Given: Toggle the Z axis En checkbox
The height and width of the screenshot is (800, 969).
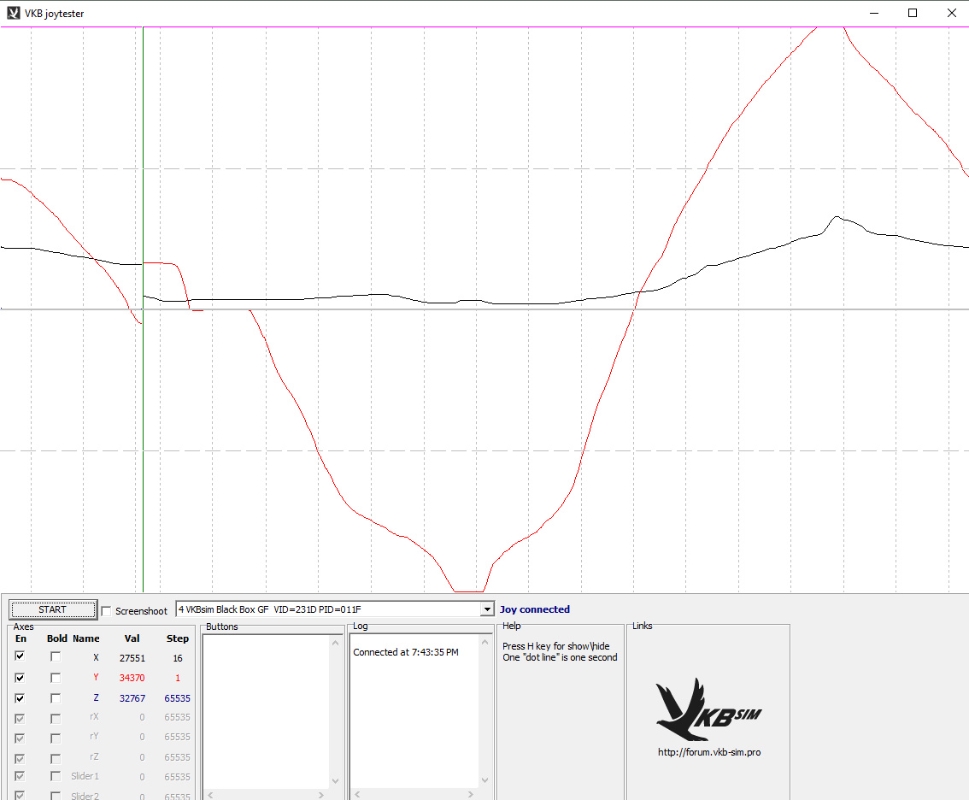Looking at the screenshot, I should [x=19, y=698].
